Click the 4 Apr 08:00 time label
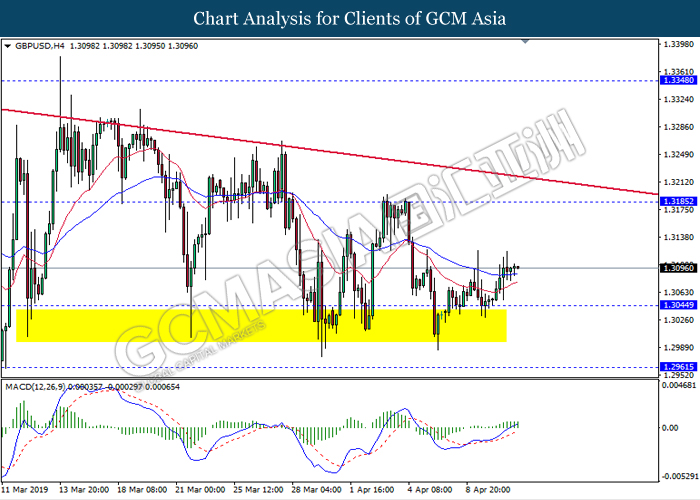This screenshot has width=700, height=500. click(429, 490)
